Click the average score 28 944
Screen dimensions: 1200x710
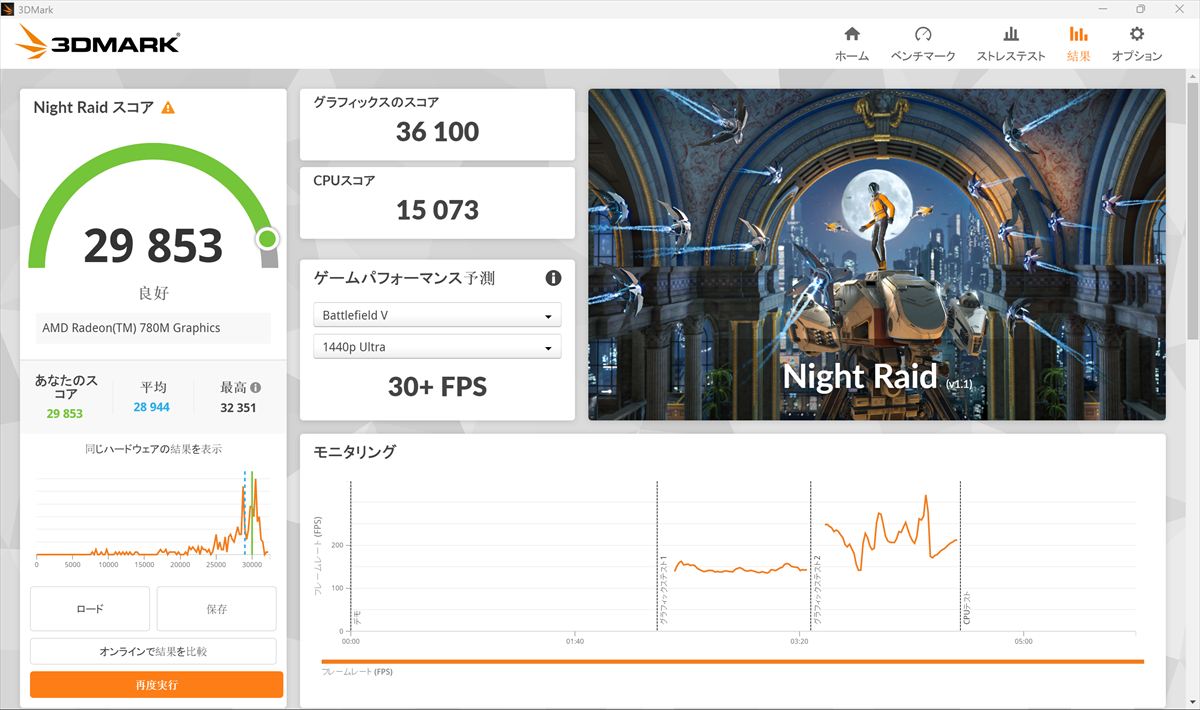pos(151,408)
